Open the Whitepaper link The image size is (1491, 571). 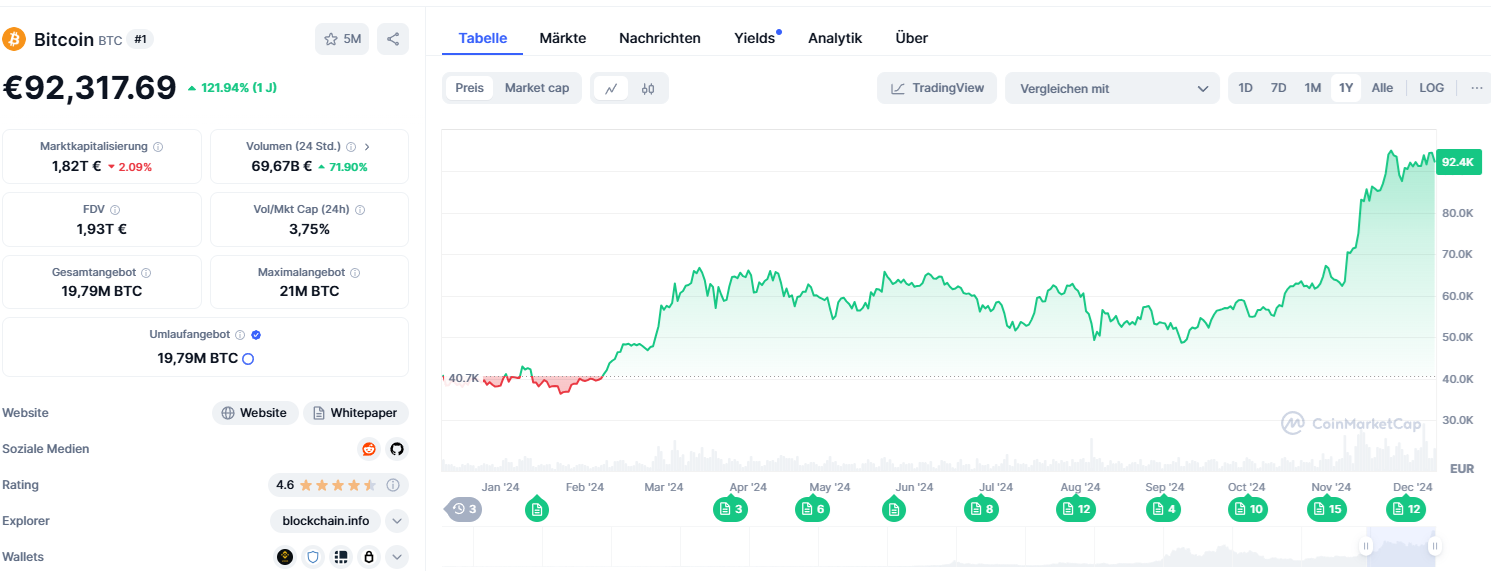(x=356, y=413)
